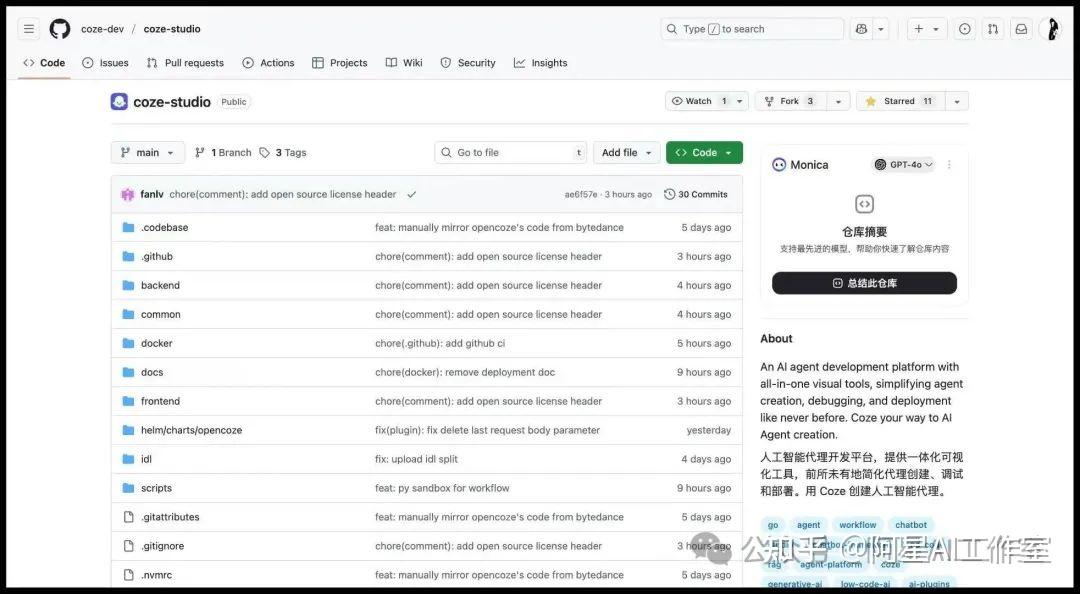Viewport: 1080px width, 594px height.
Task: Open the .gitignore file
Action: (x=163, y=546)
